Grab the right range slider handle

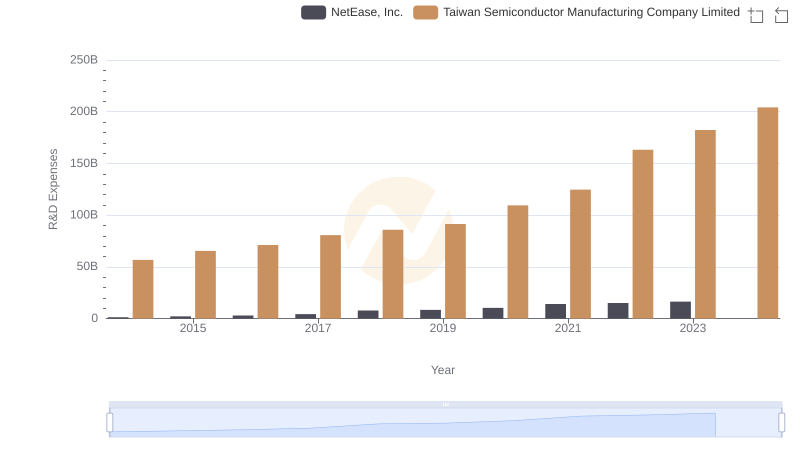click(x=782, y=422)
